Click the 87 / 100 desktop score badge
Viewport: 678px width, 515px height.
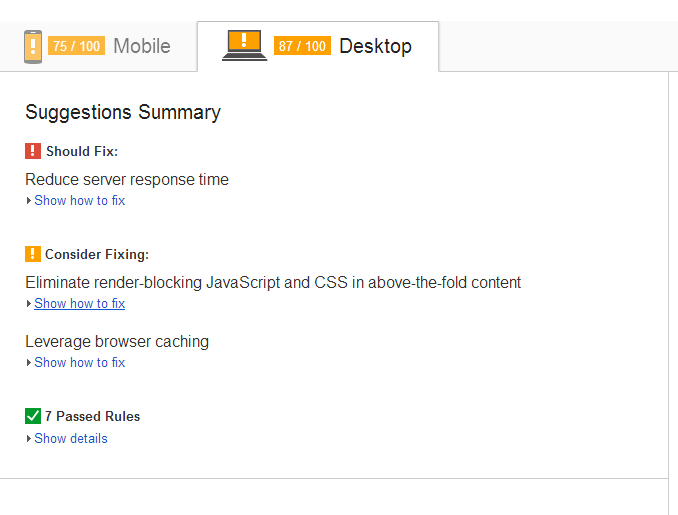pyautogui.click(x=302, y=46)
